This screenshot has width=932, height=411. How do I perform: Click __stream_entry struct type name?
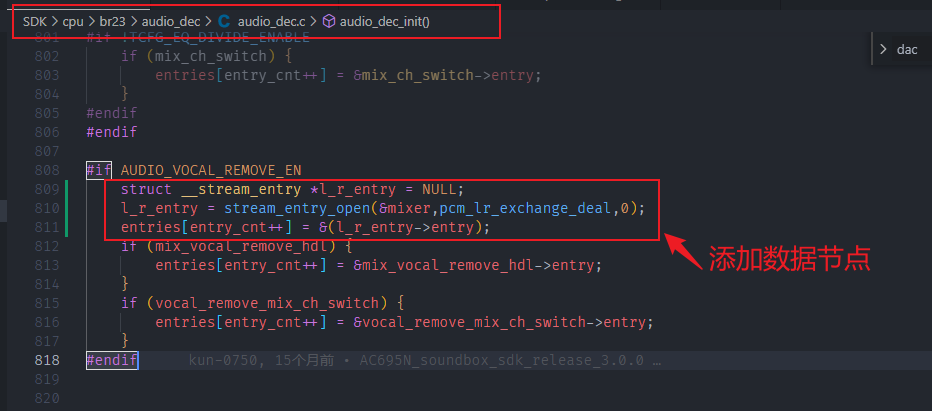click(x=241, y=189)
